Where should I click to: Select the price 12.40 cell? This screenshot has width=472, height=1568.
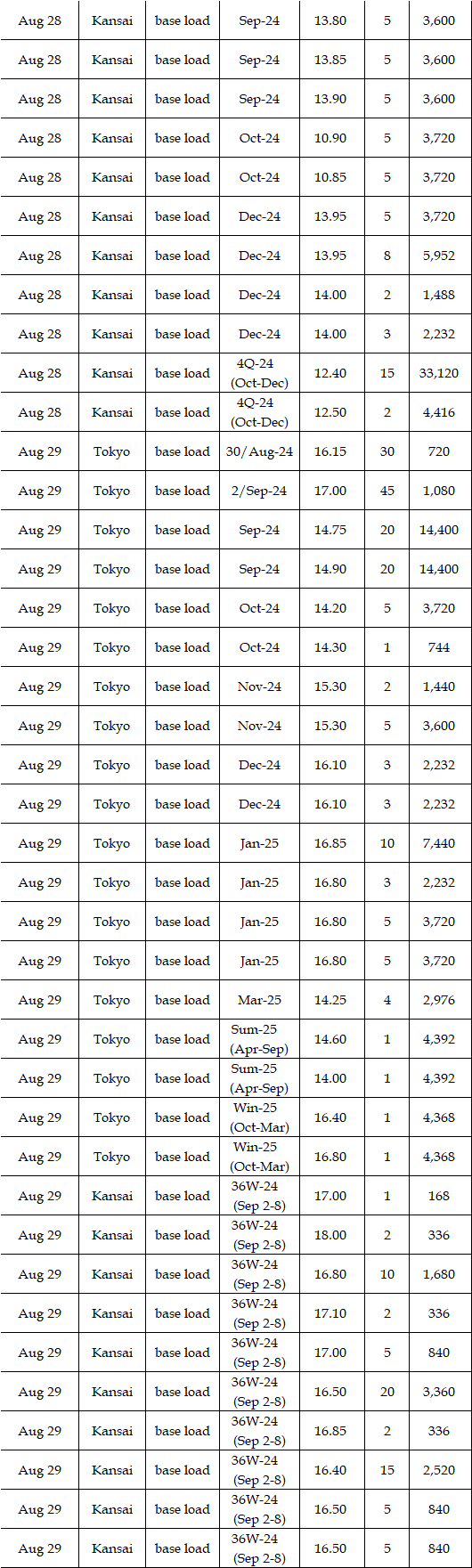click(330, 373)
